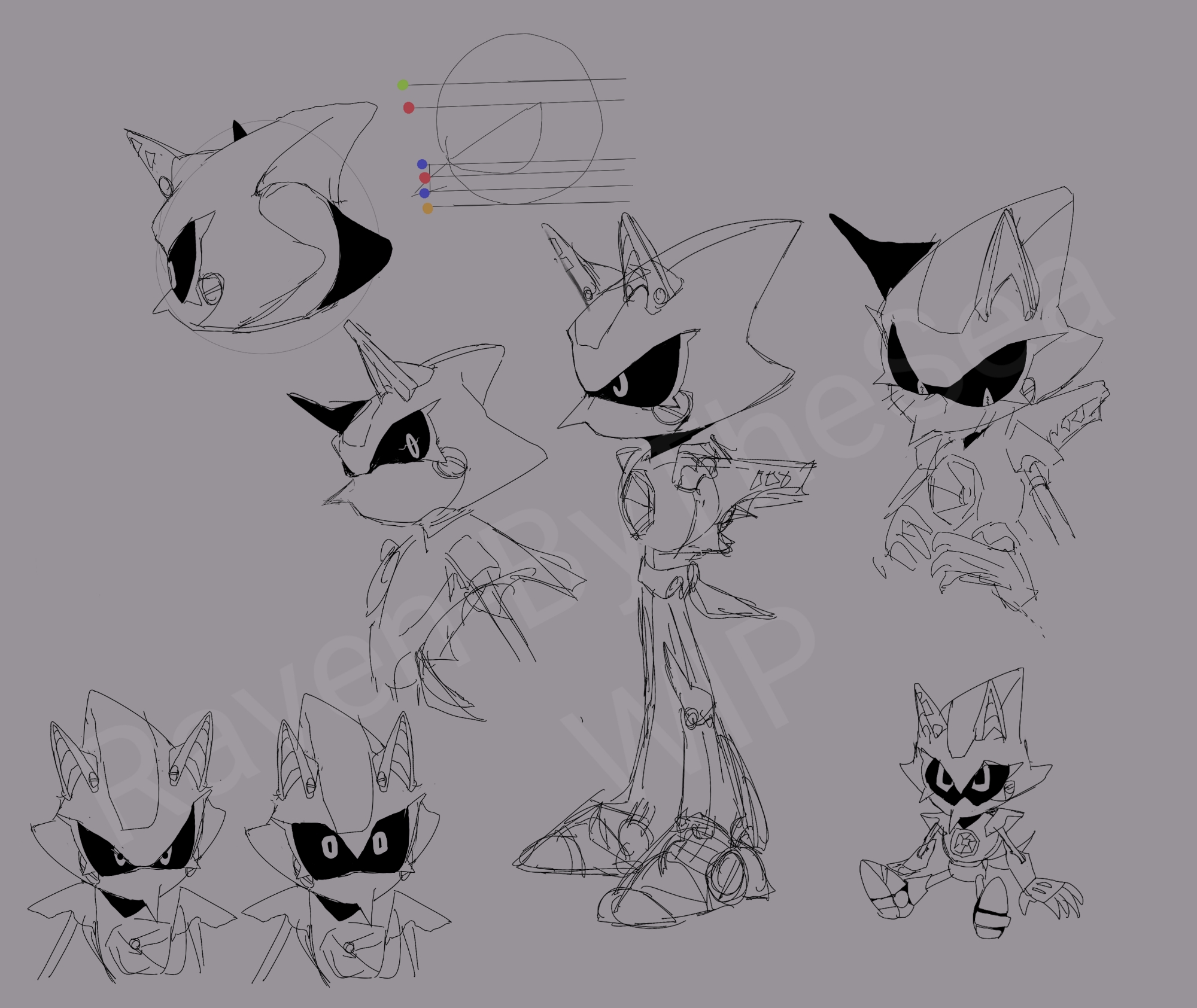Click the green color dot
The image size is (1197, 1008).
coord(403,85)
